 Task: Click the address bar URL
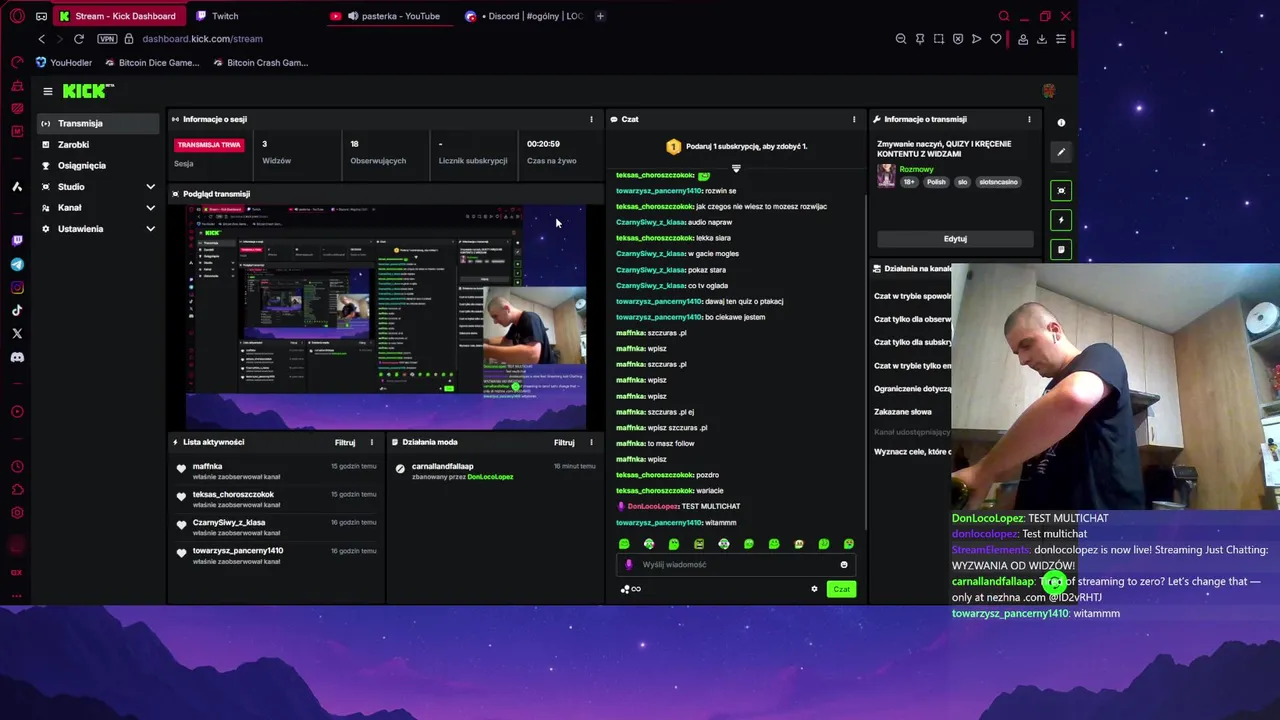(x=202, y=39)
